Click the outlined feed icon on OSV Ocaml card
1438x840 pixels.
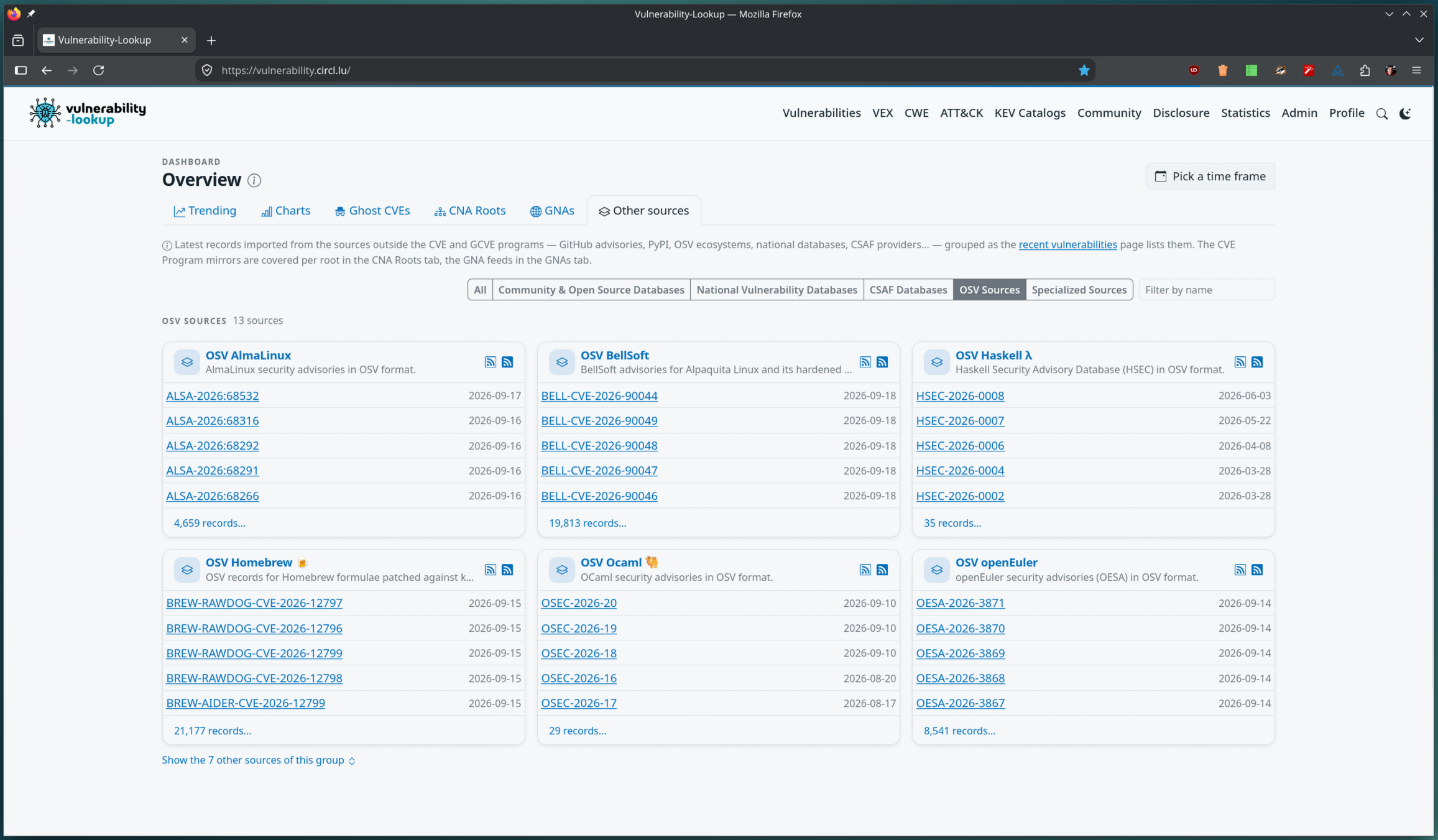coord(865,570)
